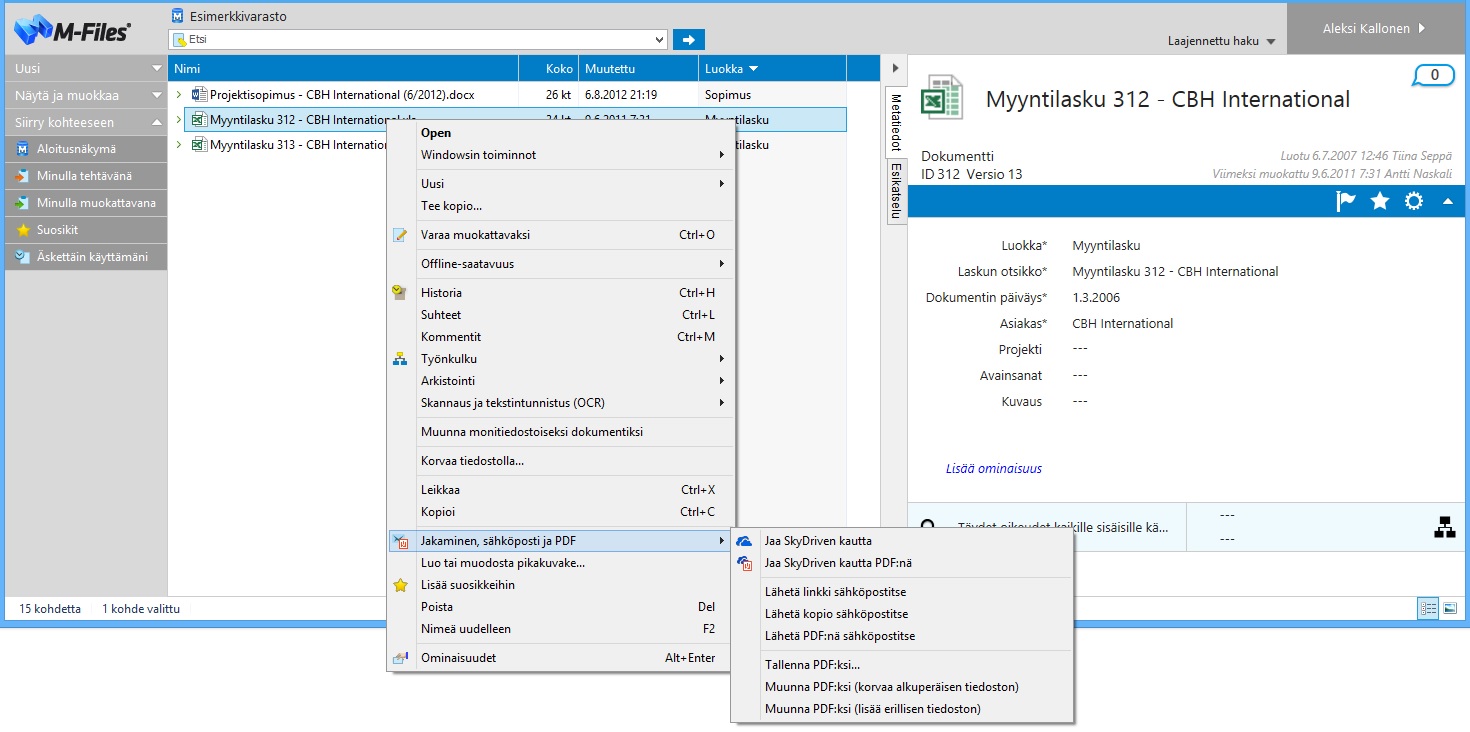Open the Työnkulku submenu

coord(561,359)
